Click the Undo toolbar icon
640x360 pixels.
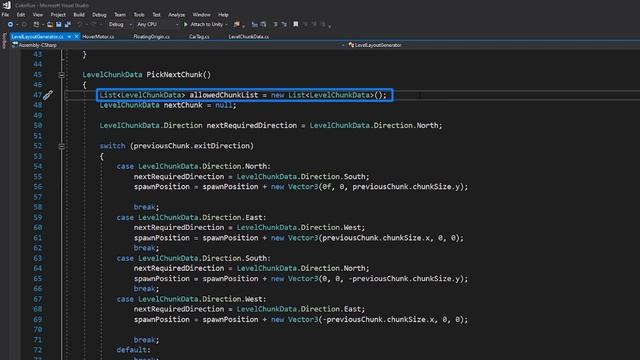pos(80,24)
